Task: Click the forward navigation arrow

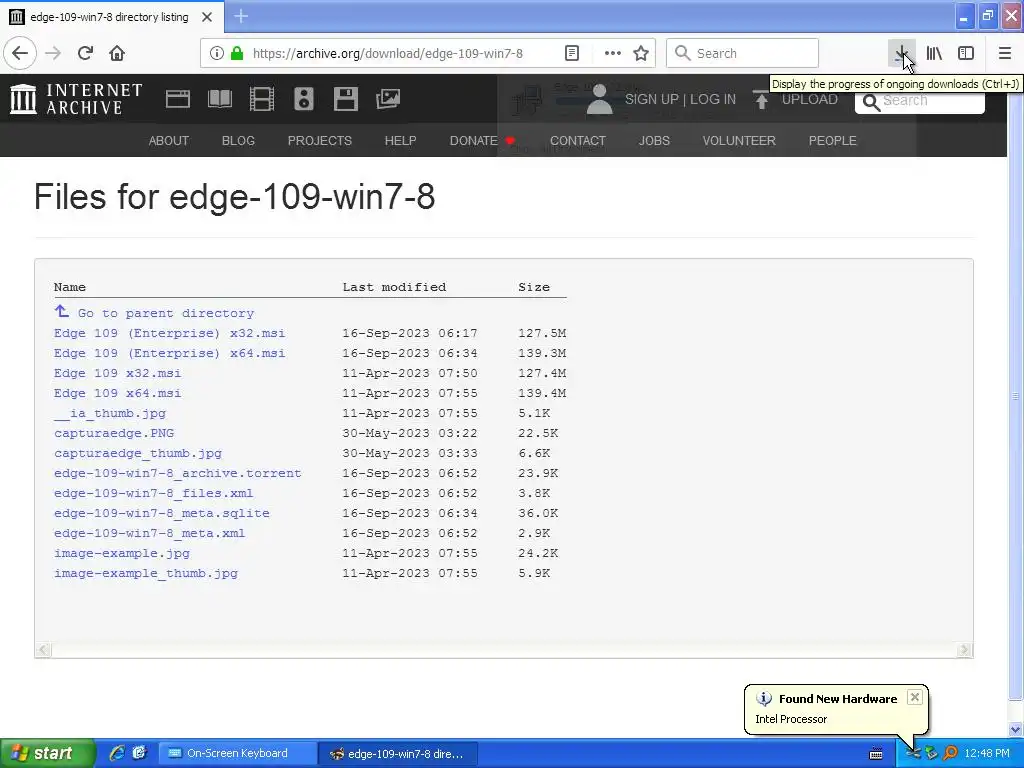Action: (x=53, y=53)
